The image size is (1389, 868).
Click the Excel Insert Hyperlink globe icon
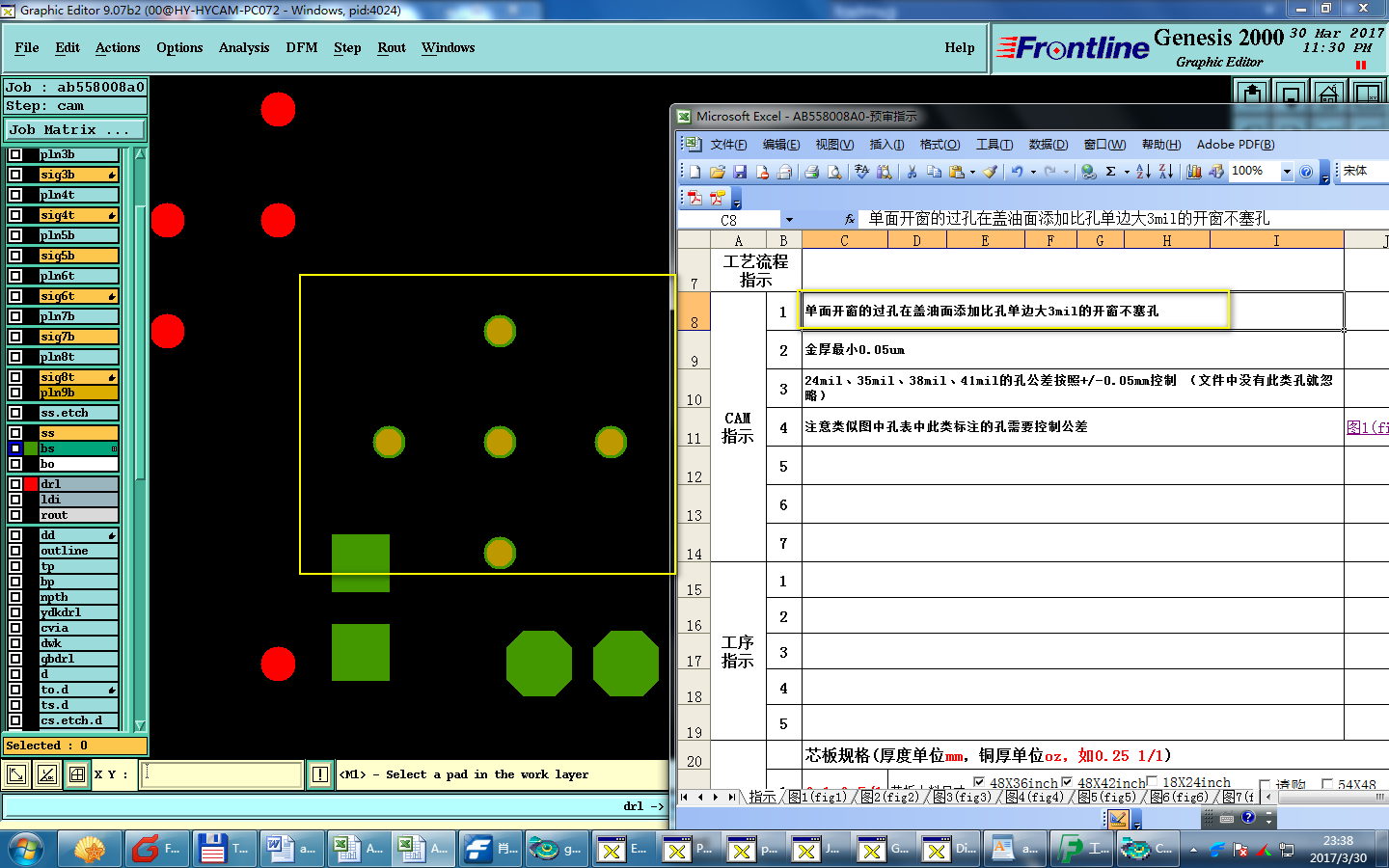(1089, 172)
